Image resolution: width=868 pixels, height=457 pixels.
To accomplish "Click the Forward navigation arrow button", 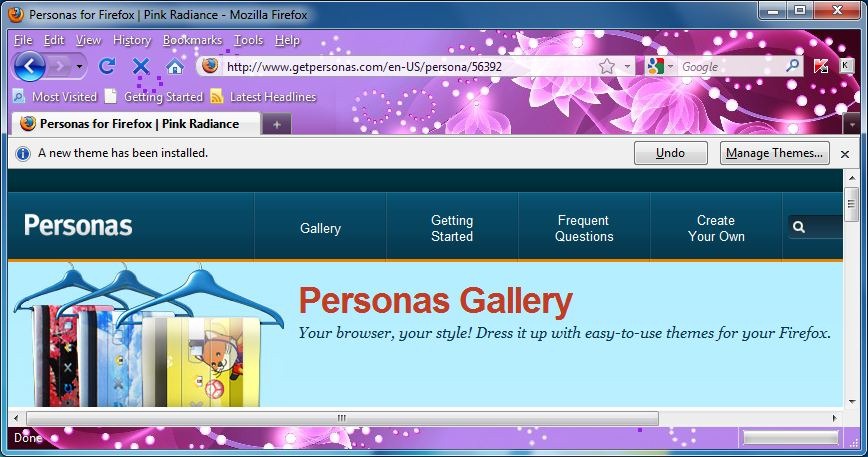I will 59,67.
